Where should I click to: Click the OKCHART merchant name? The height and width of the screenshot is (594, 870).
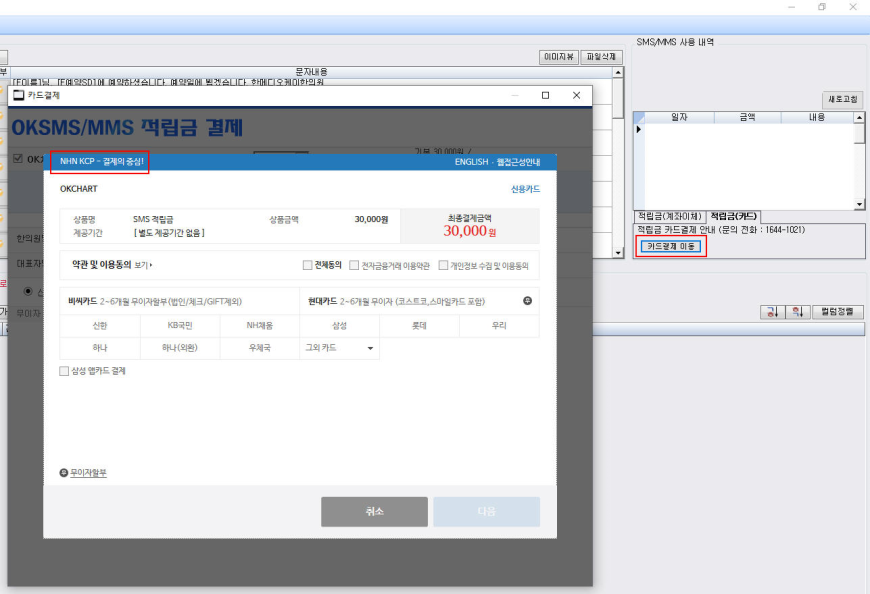pyautogui.click(x=79, y=189)
